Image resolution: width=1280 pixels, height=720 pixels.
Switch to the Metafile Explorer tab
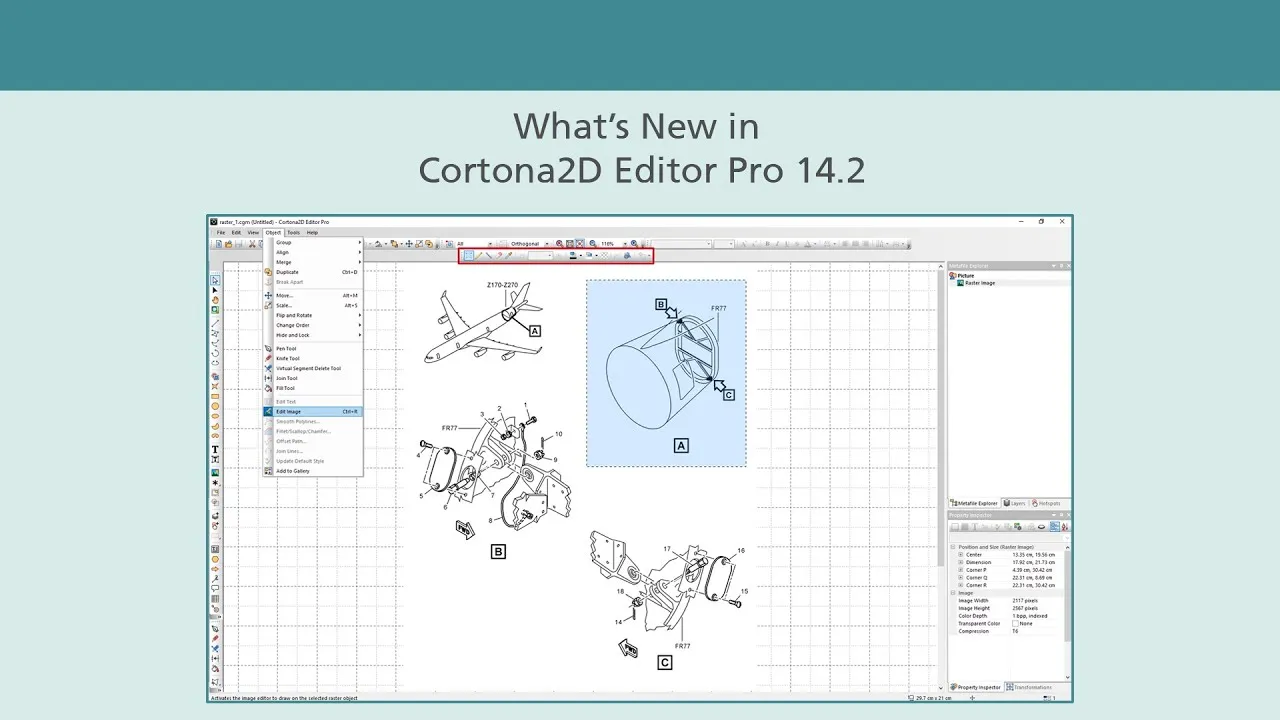coord(974,503)
